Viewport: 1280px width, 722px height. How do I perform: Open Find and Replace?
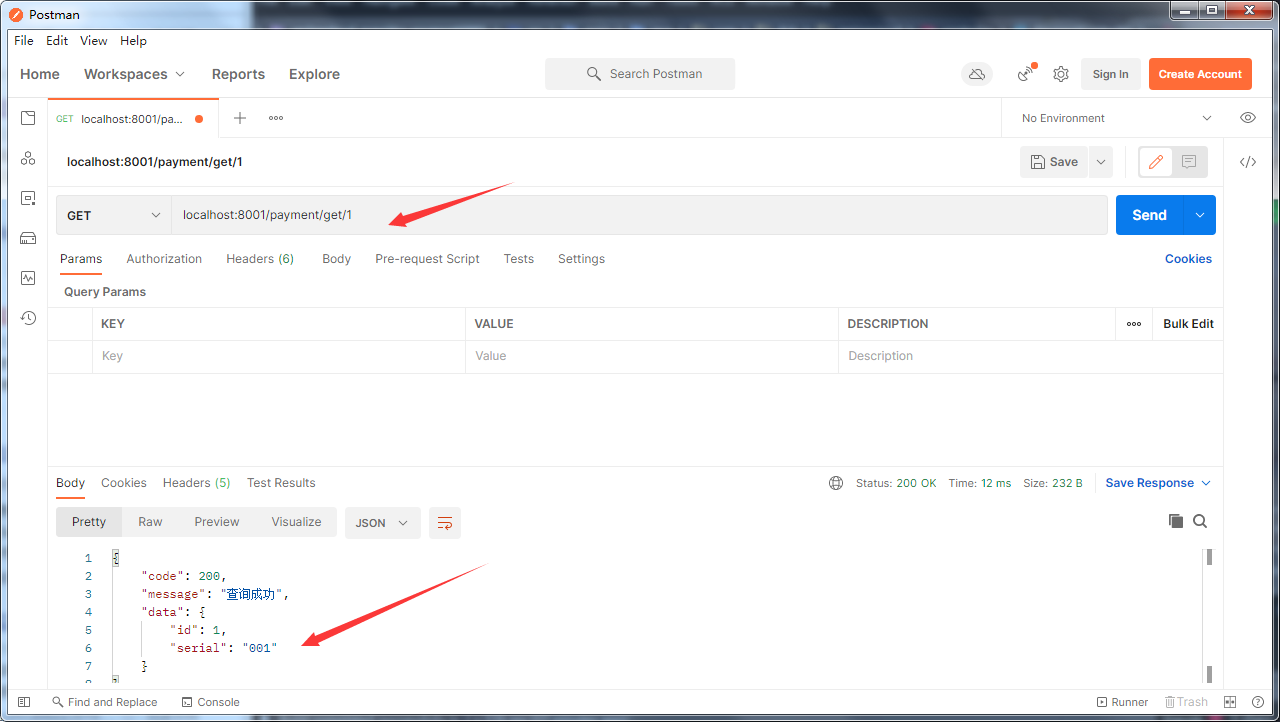pyautogui.click(x=105, y=702)
